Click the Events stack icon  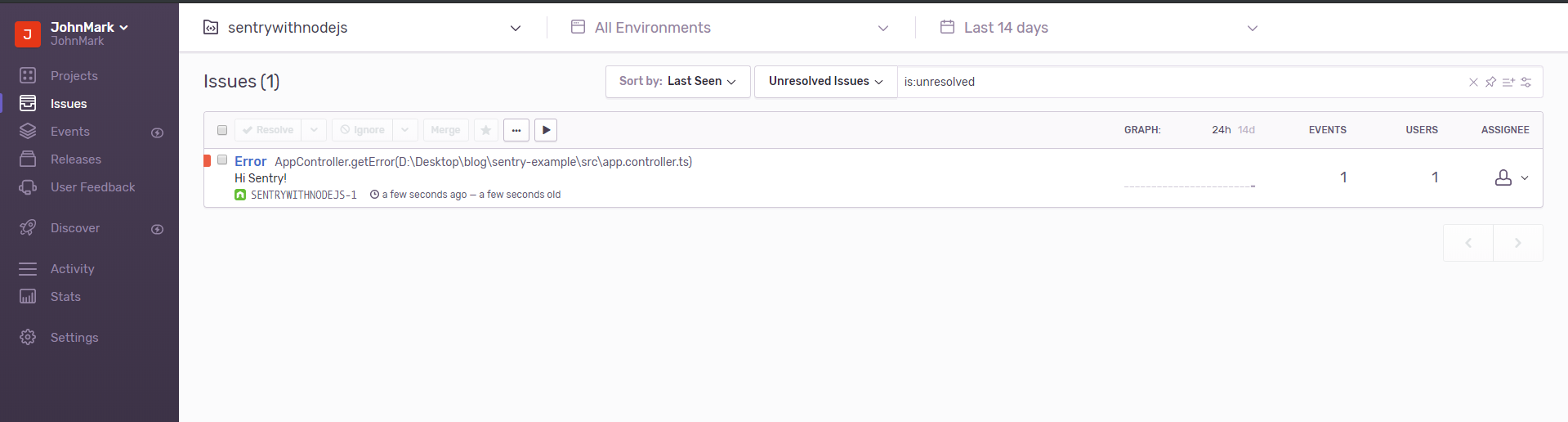28,131
